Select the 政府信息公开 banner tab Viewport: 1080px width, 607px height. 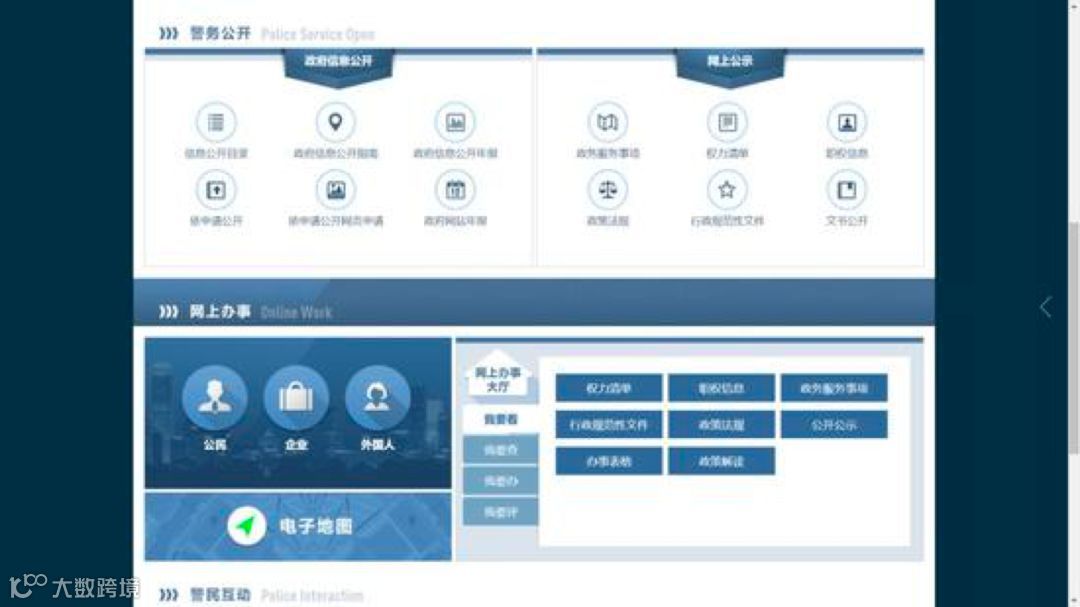coord(338,66)
